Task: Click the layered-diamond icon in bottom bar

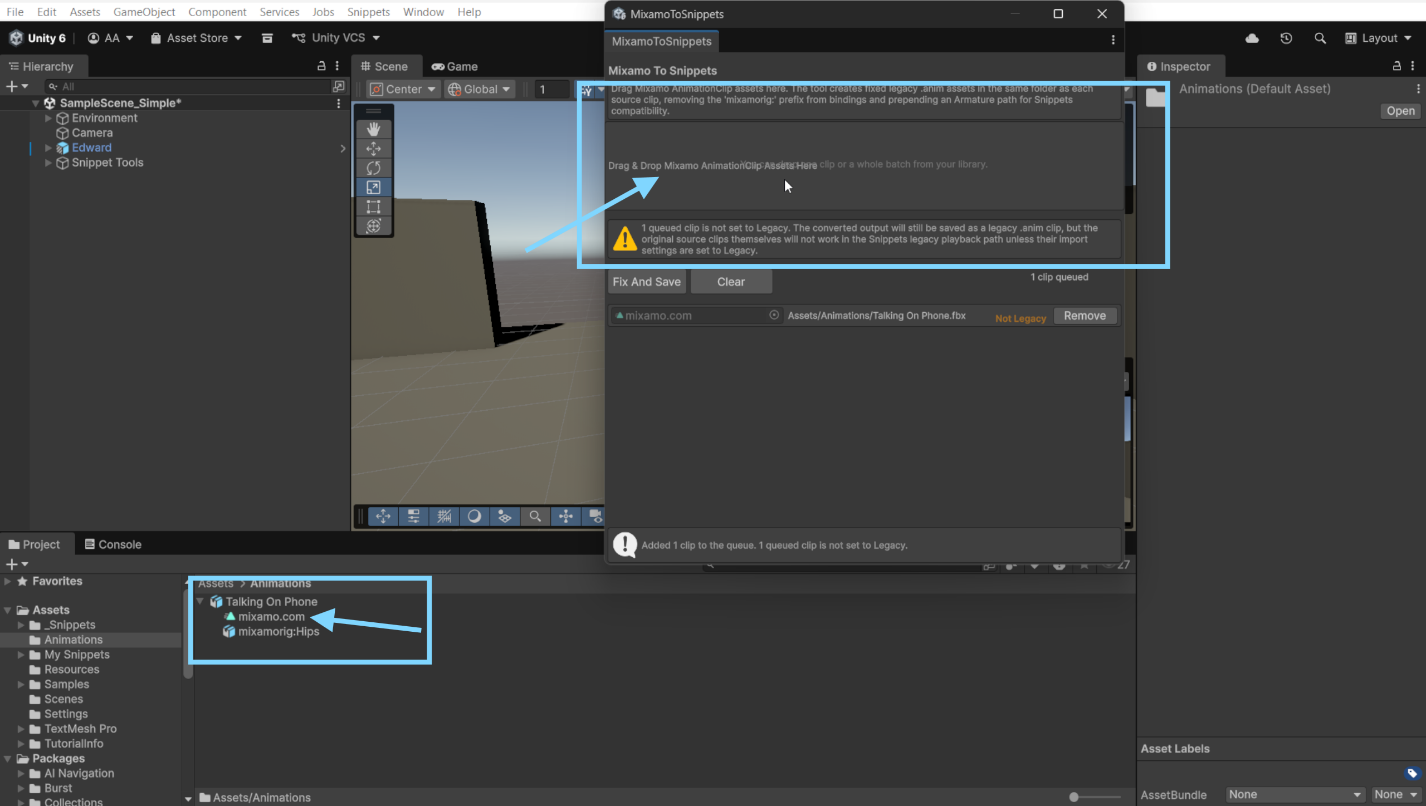Action: tap(505, 516)
